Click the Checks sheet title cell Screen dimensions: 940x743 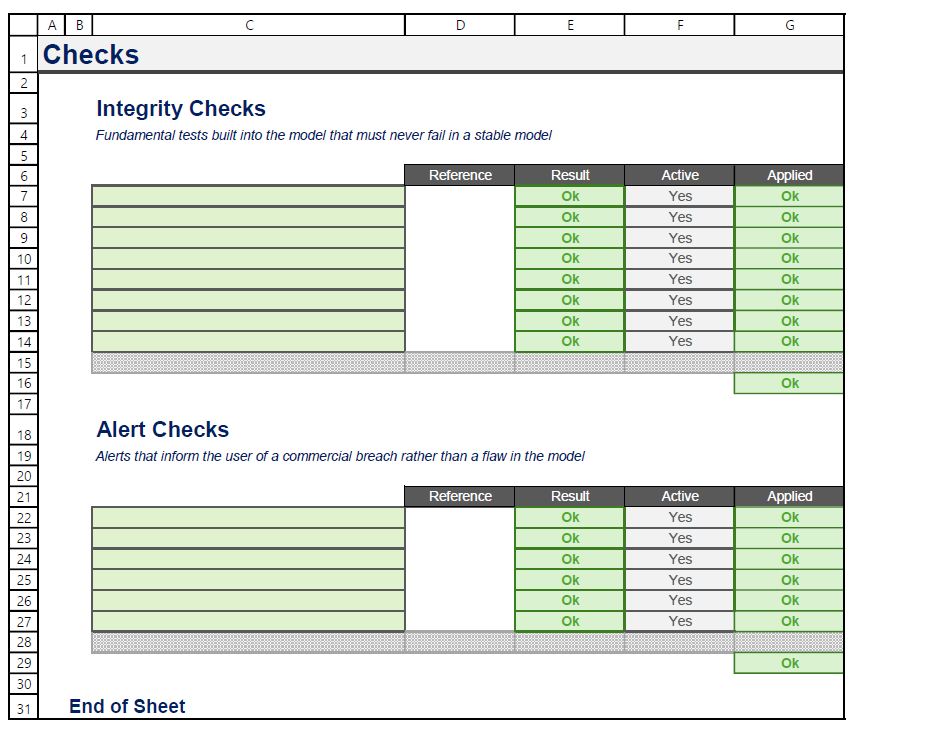pyautogui.click(x=90, y=55)
